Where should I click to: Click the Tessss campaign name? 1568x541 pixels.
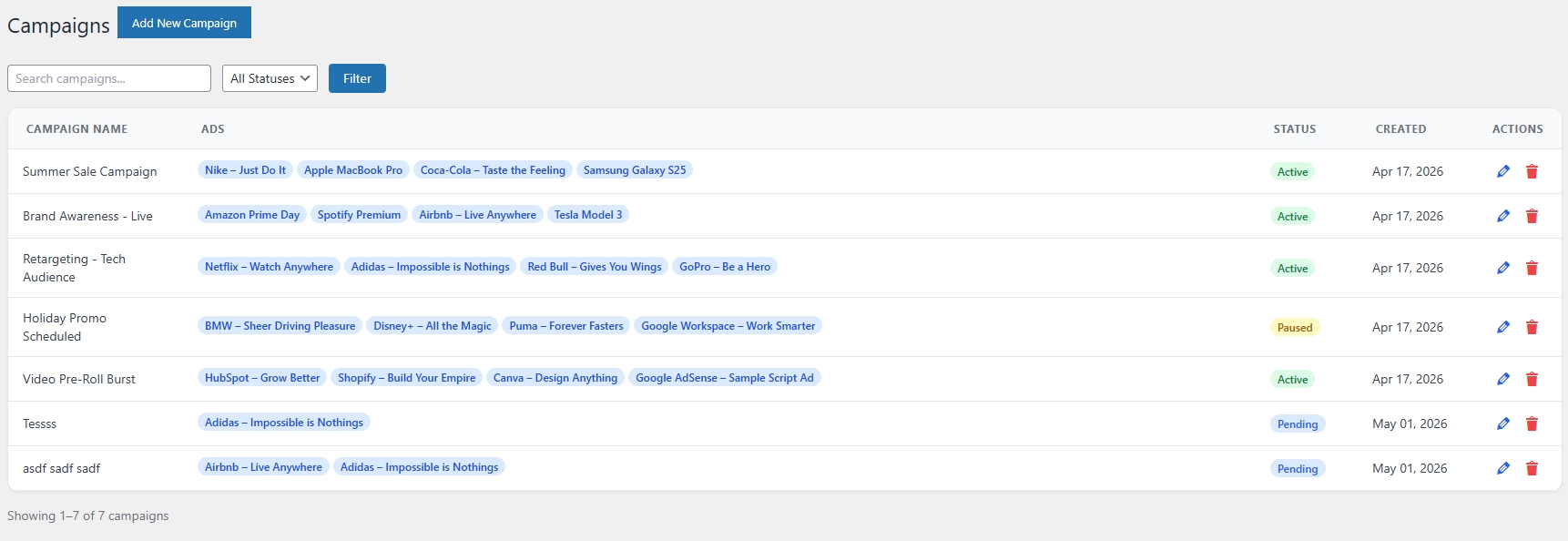click(x=39, y=424)
